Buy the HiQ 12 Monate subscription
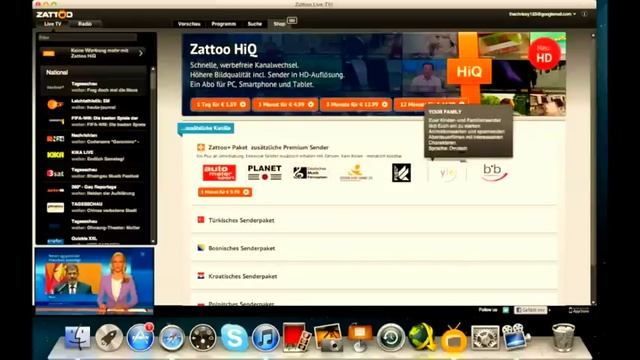640x360 pixels. tap(431, 104)
